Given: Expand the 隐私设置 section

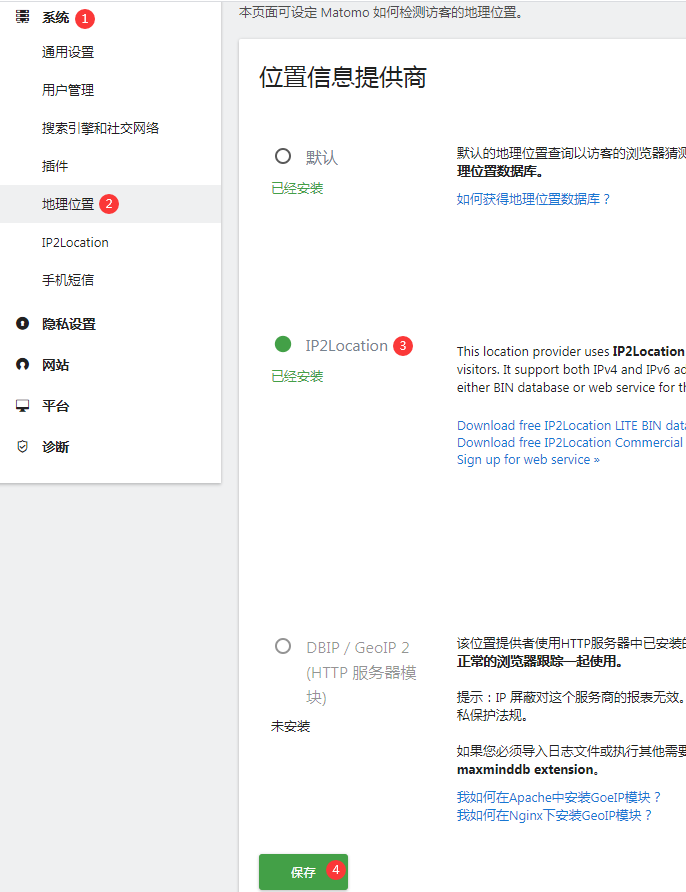Looking at the screenshot, I should 69,324.
